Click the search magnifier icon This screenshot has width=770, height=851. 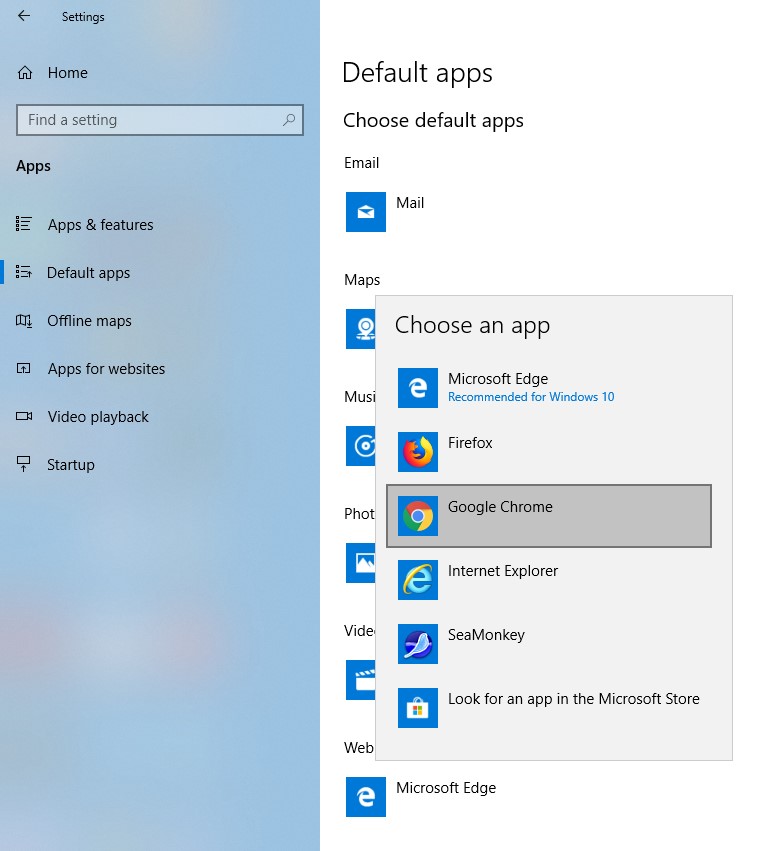[x=289, y=119]
